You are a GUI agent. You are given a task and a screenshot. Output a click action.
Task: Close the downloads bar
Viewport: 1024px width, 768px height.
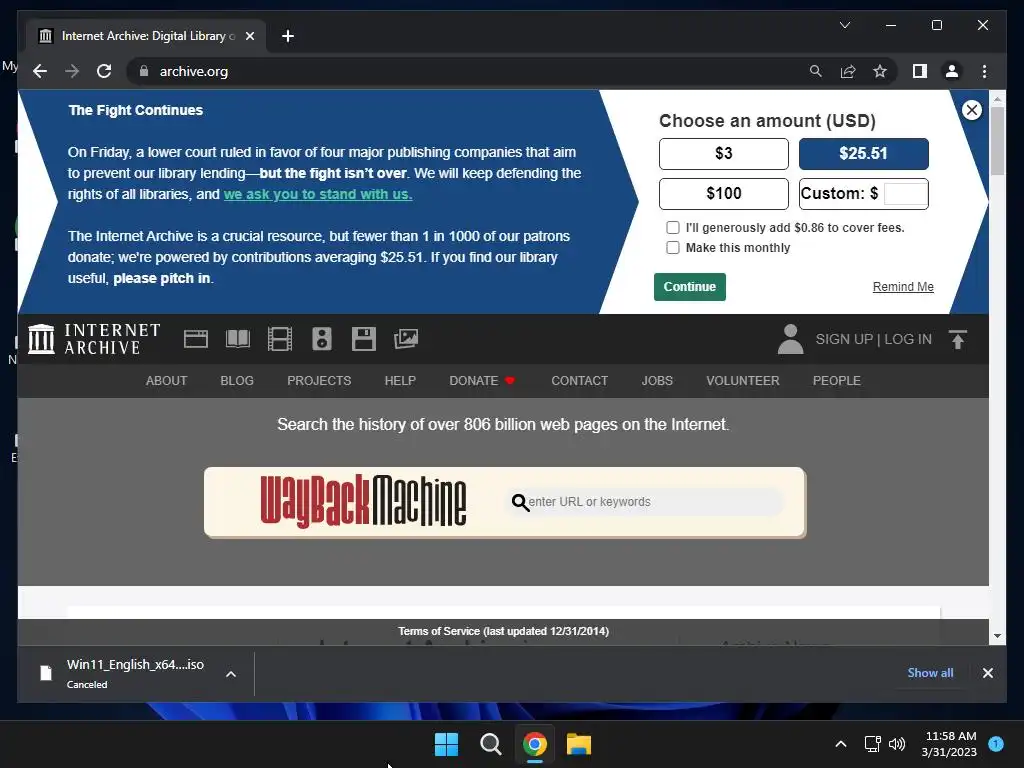pyautogui.click(x=987, y=673)
